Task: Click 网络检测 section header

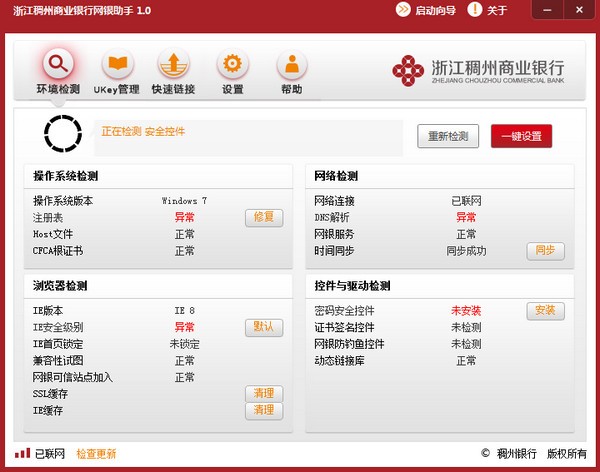Action: [336, 176]
